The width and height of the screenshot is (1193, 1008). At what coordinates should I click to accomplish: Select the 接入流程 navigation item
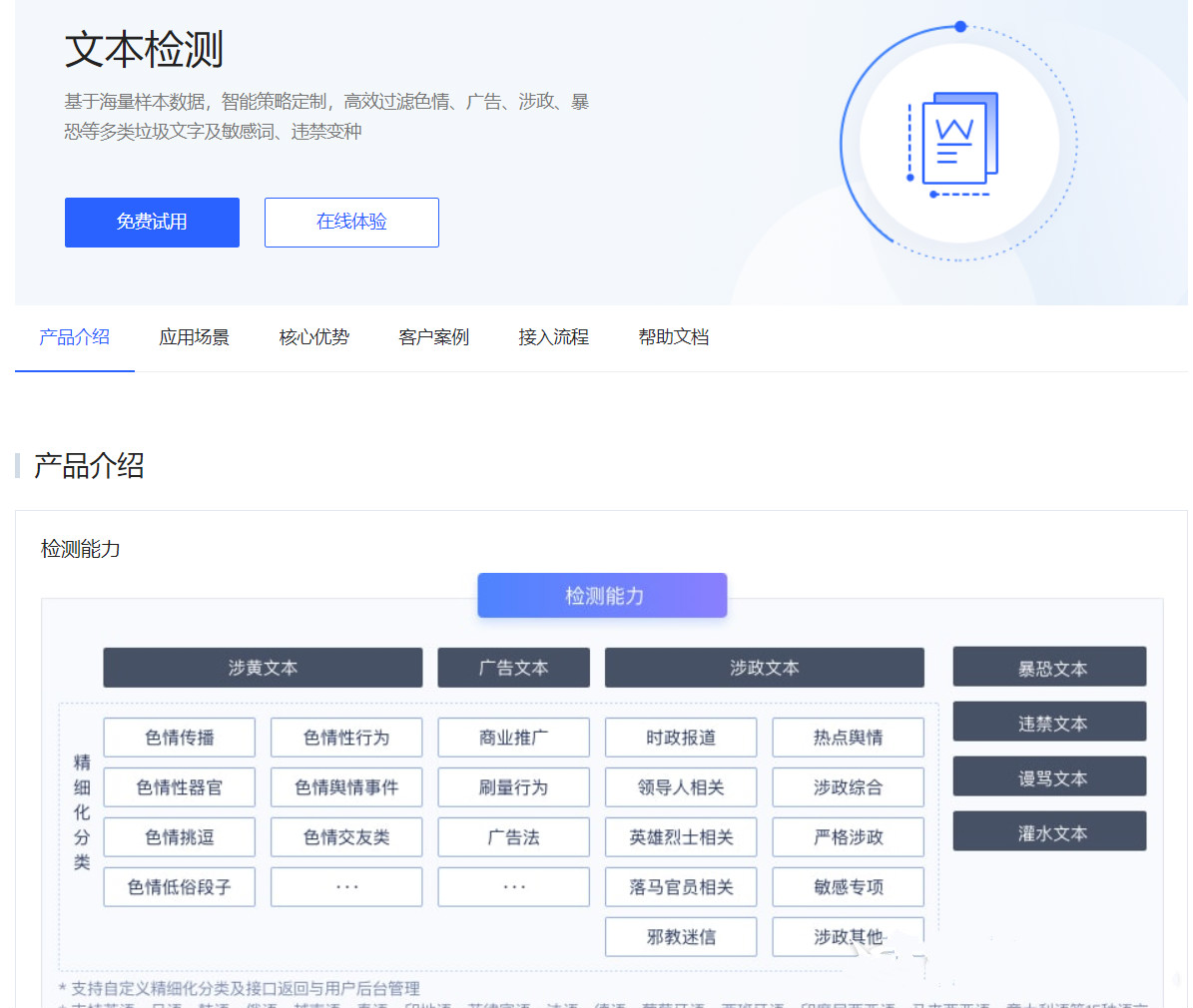553,337
